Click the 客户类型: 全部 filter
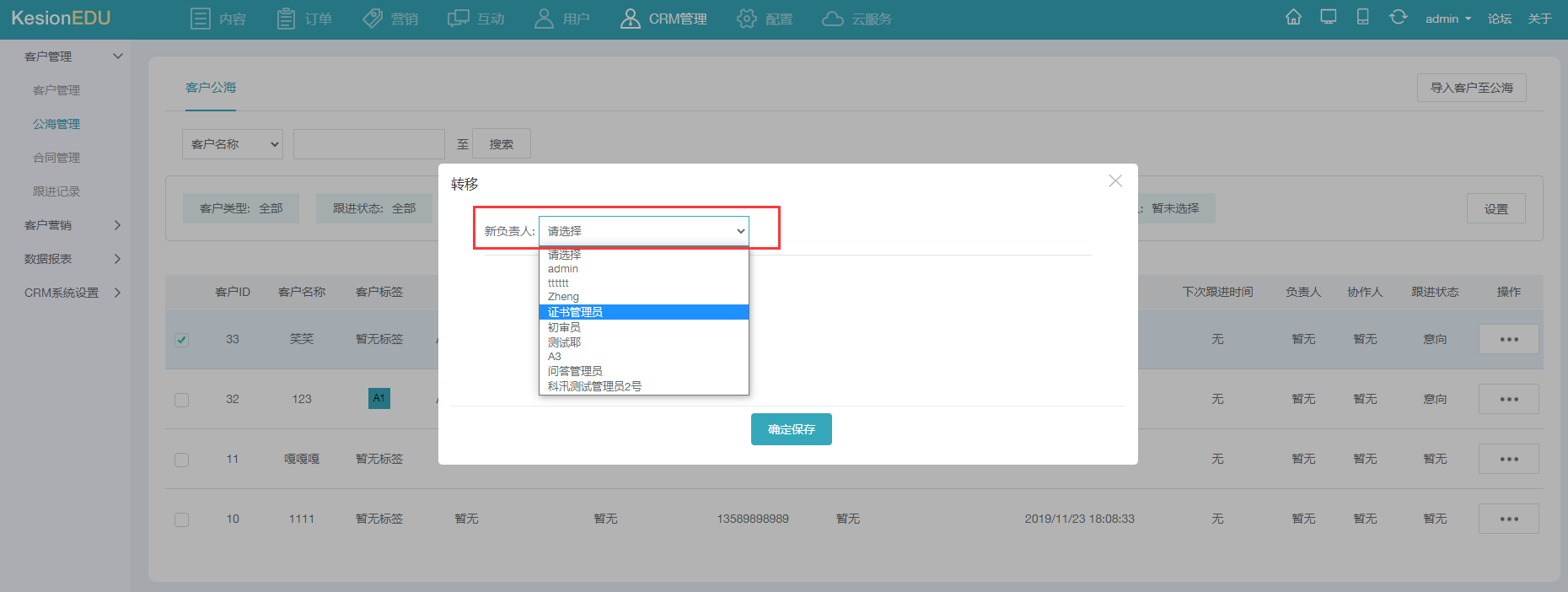Screen dimensions: 1568x592 [241, 208]
